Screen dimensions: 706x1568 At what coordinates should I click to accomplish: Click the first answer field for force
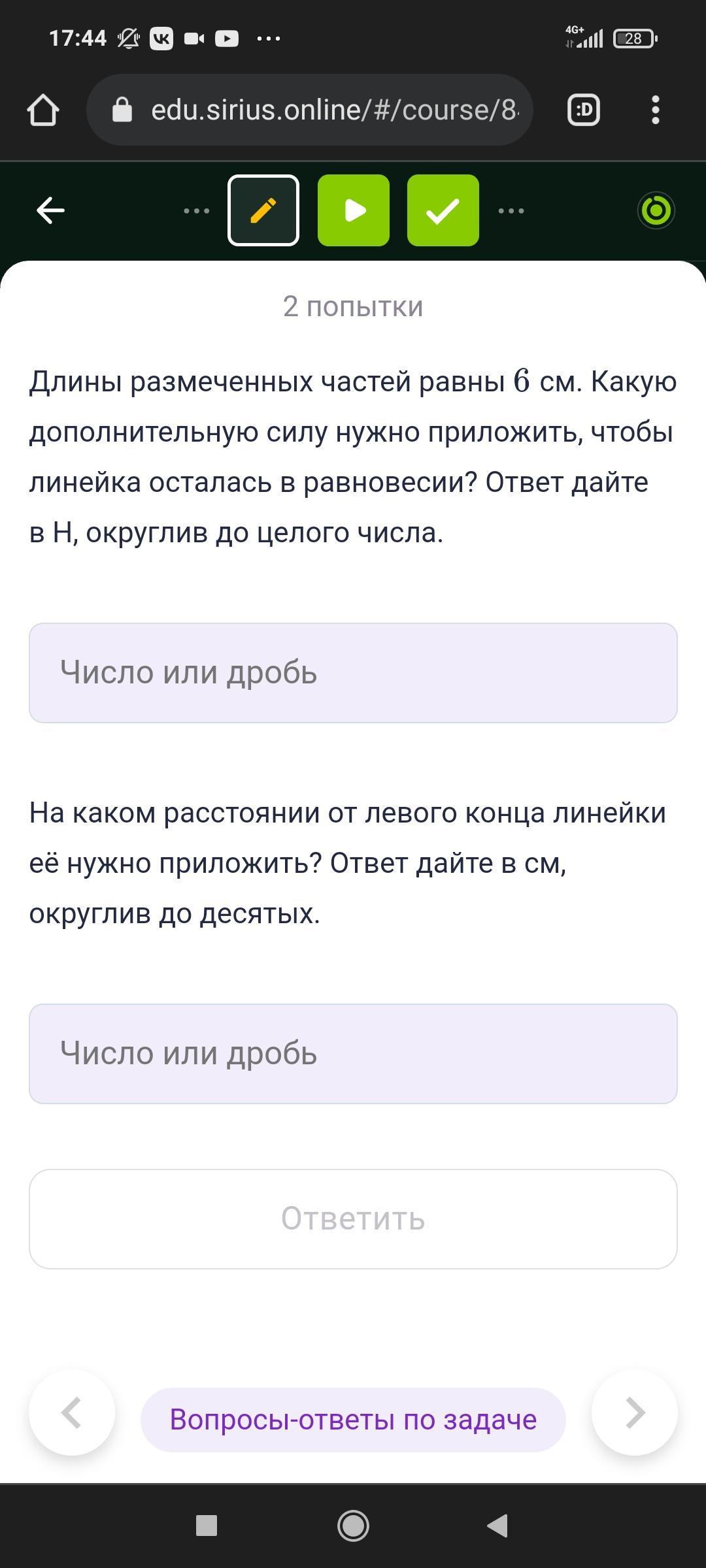pyautogui.click(x=353, y=673)
